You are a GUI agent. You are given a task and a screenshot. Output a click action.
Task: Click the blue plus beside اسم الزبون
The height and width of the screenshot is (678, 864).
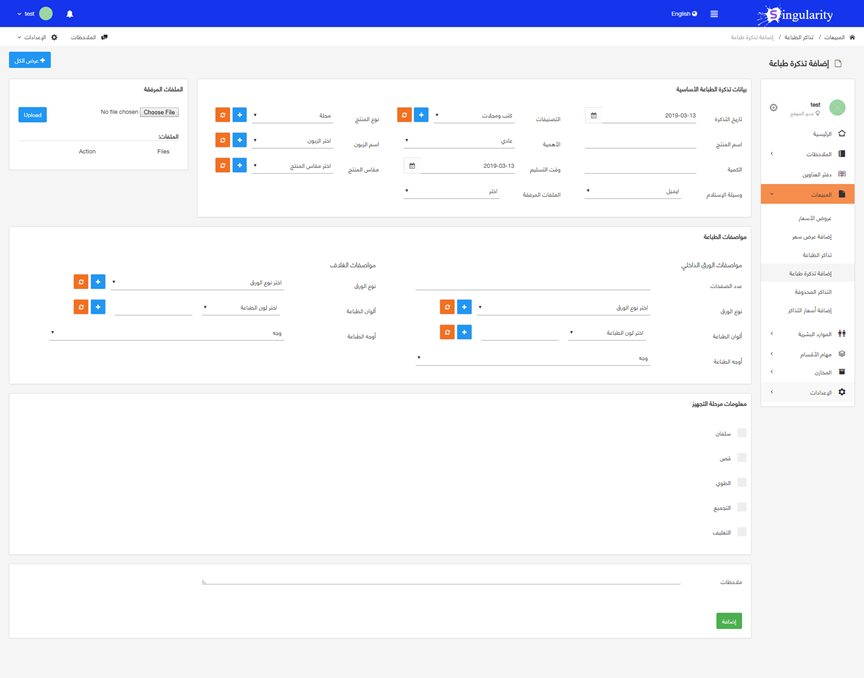(239, 141)
